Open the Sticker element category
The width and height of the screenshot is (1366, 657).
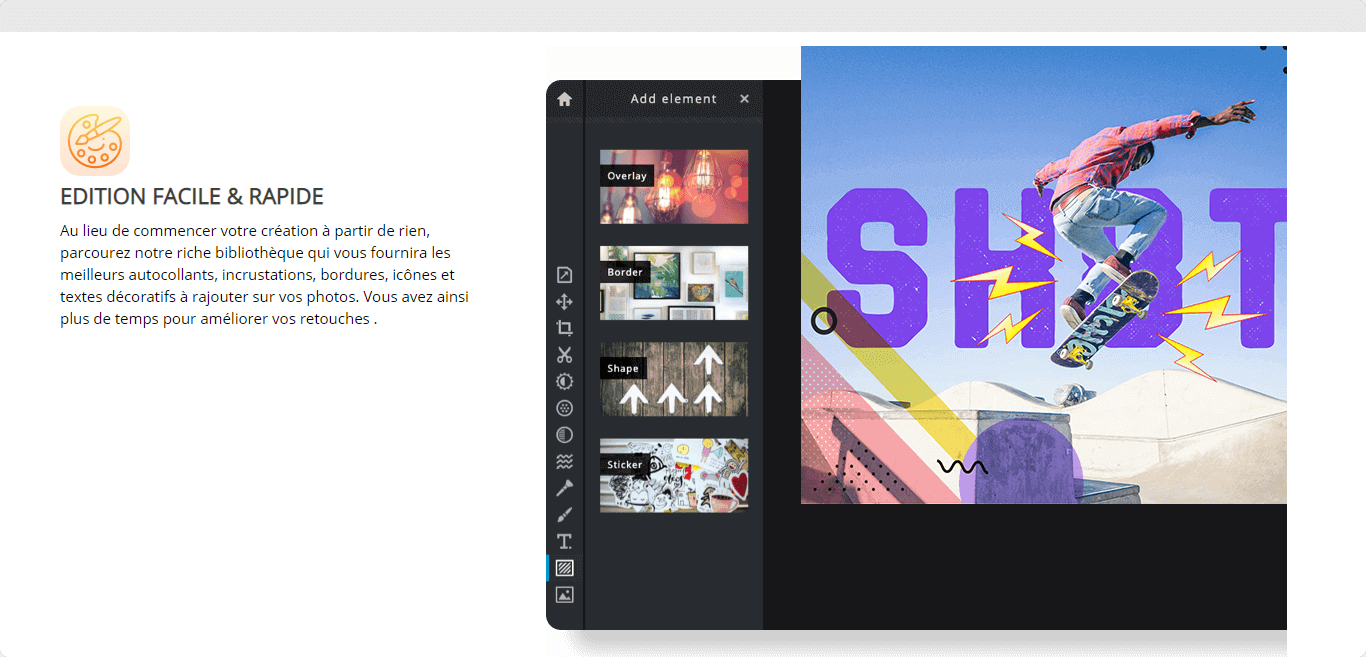673,475
